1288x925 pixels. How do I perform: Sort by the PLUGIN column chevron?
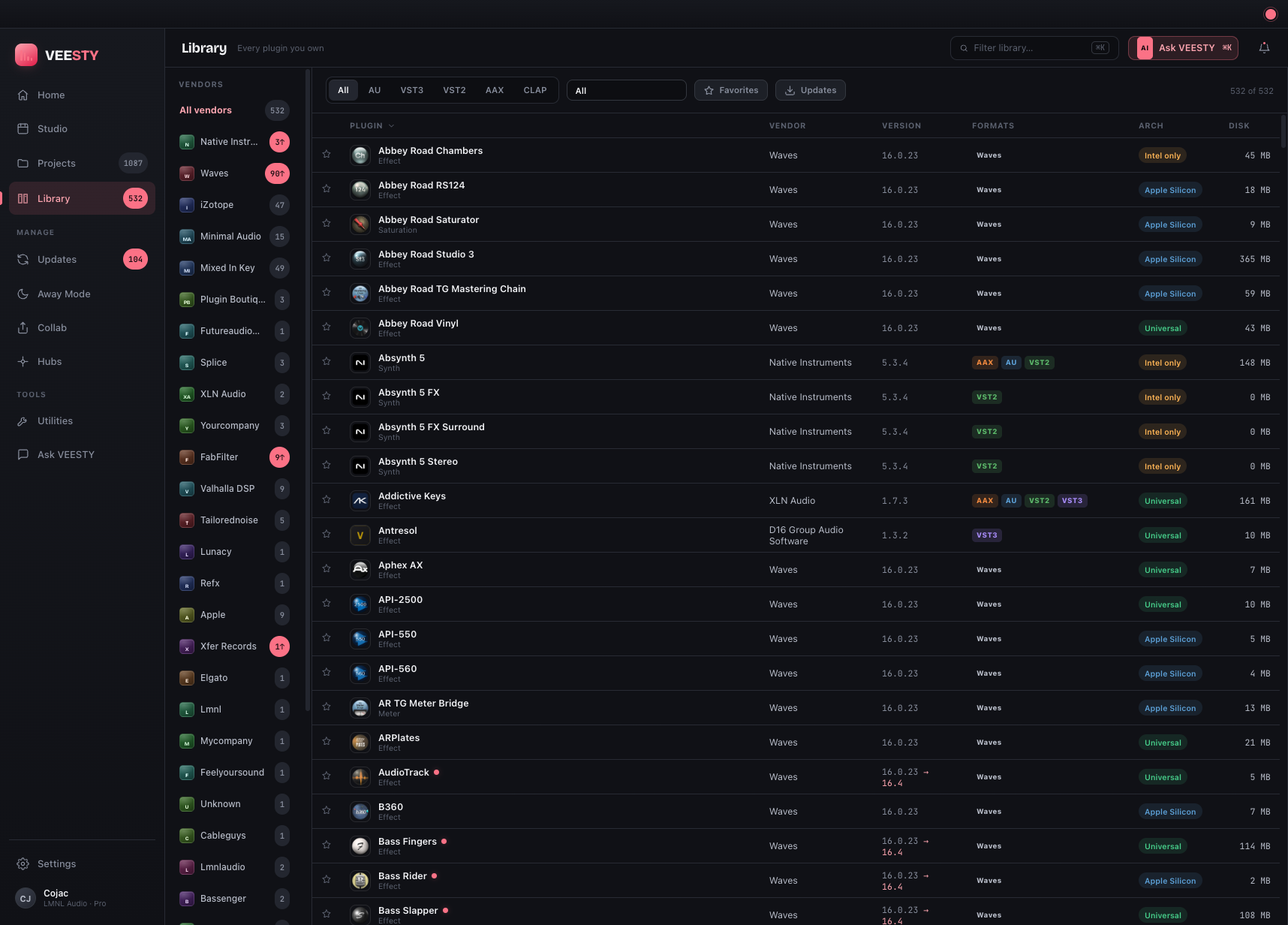pyautogui.click(x=391, y=126)
